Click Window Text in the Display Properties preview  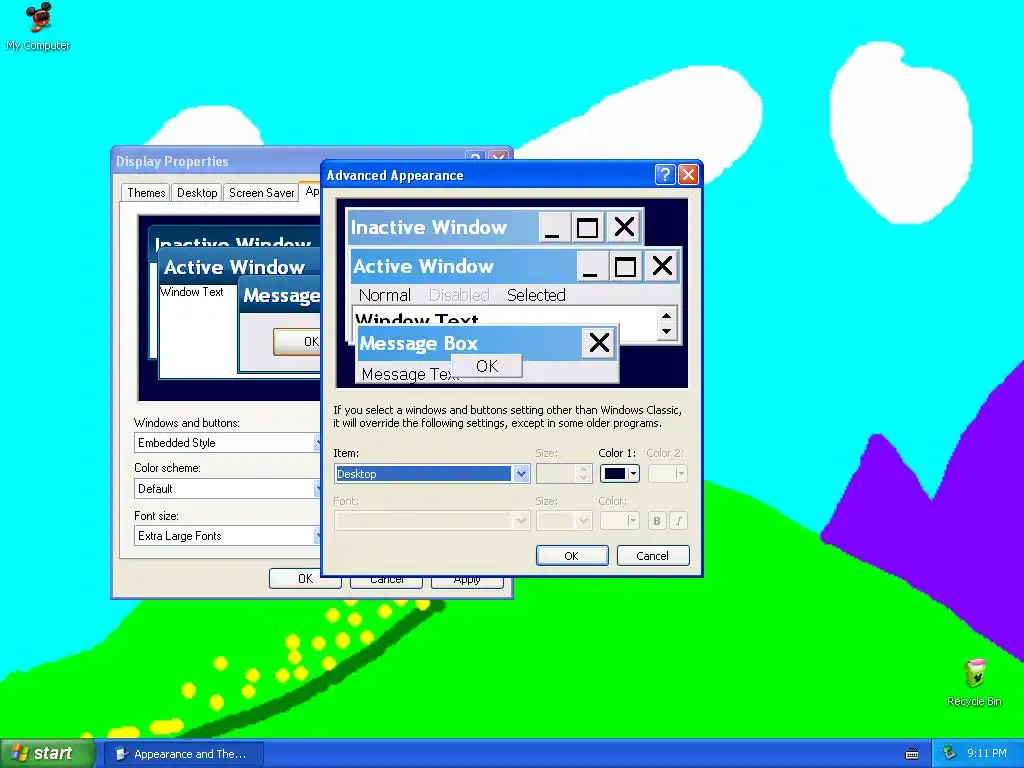tap(192, 292)
